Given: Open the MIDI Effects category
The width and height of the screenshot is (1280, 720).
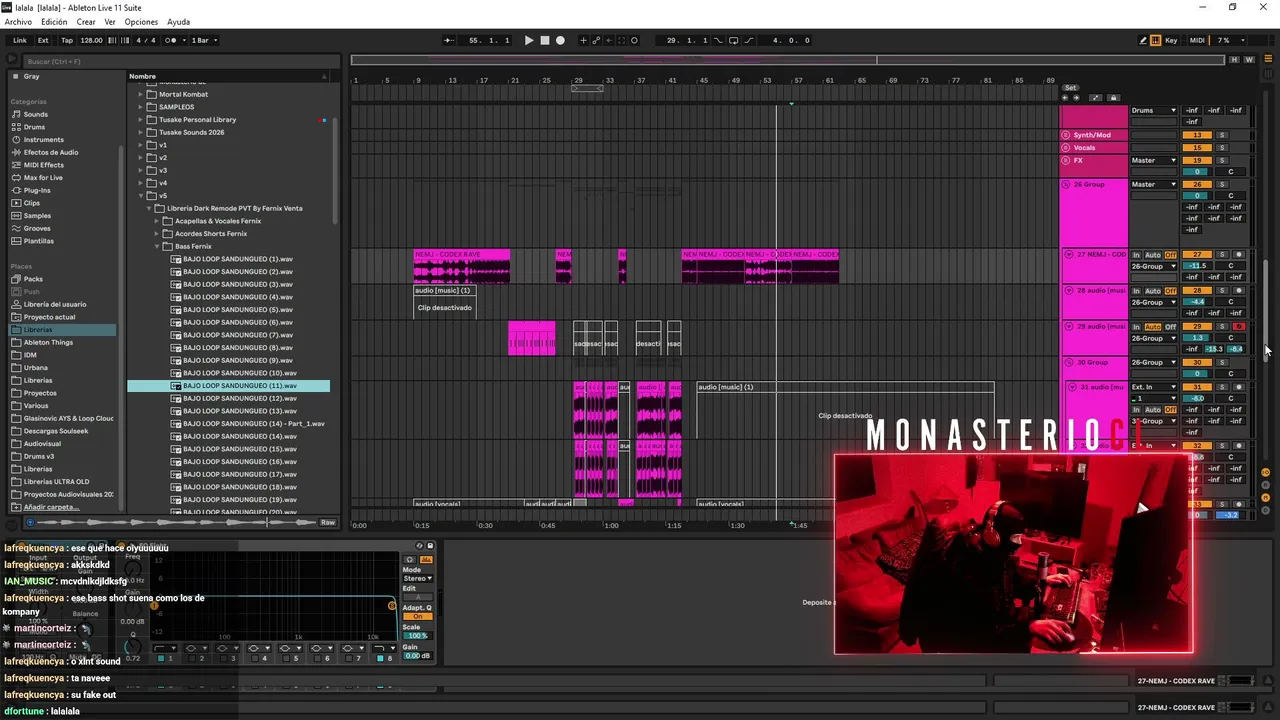Looking at the screenshot, I should point(44,165).
